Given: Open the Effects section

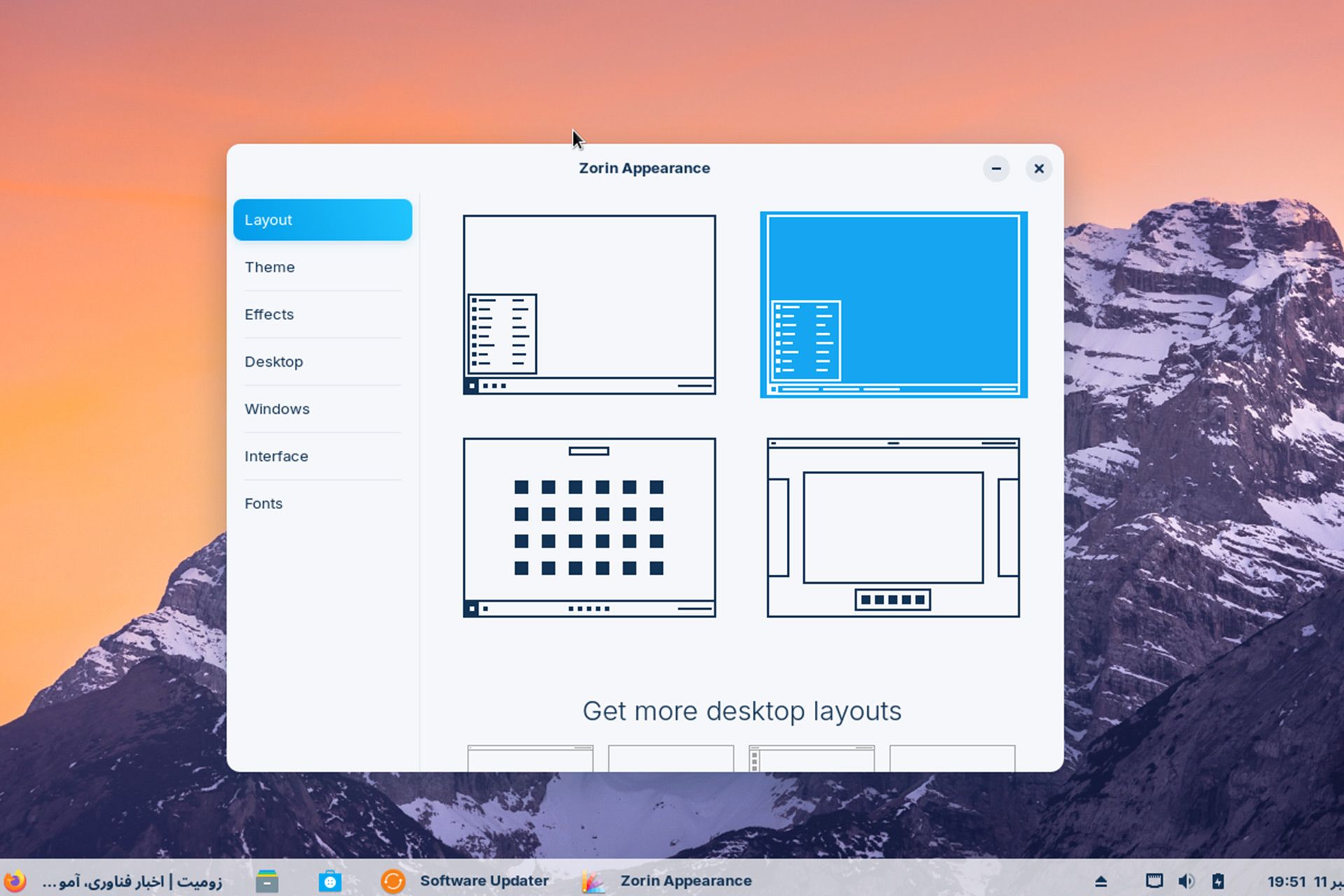Looking at the screenshot, I should (x=323, y=314).
